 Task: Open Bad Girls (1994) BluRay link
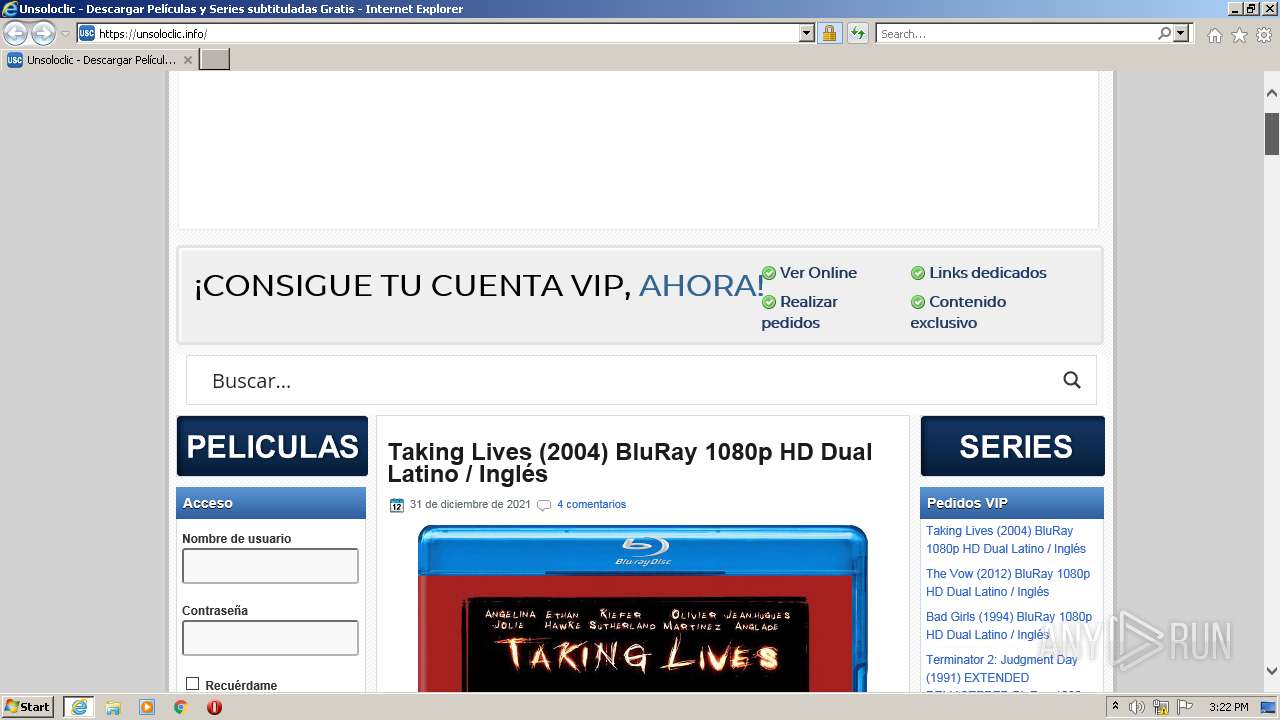point(1008,626)
